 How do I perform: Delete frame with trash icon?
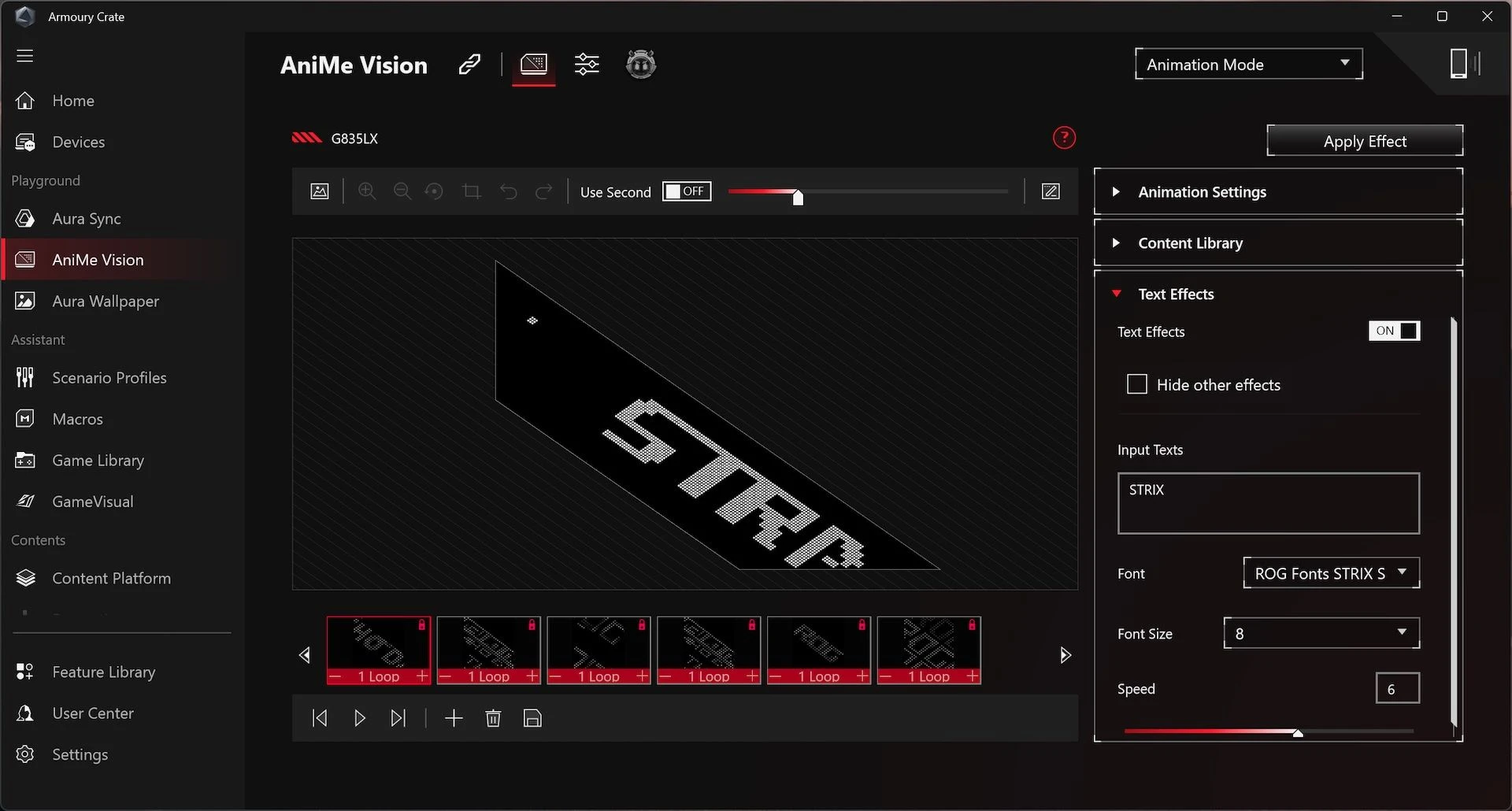coord(493,718)
